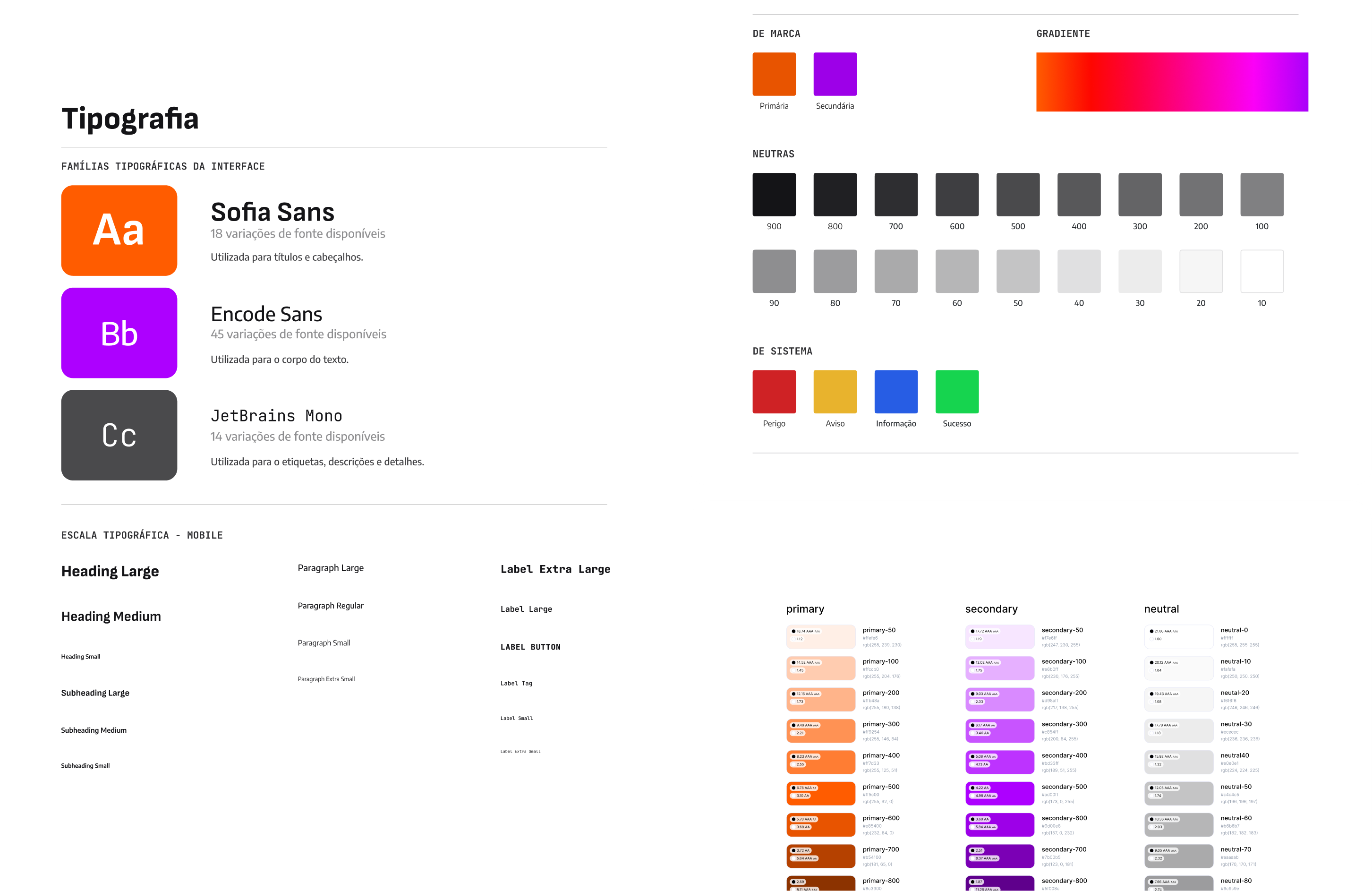The image size is (1372, 891).
Task: Click the lightest neutral swatch labeled 10
Action: [x=1261, y=271]
